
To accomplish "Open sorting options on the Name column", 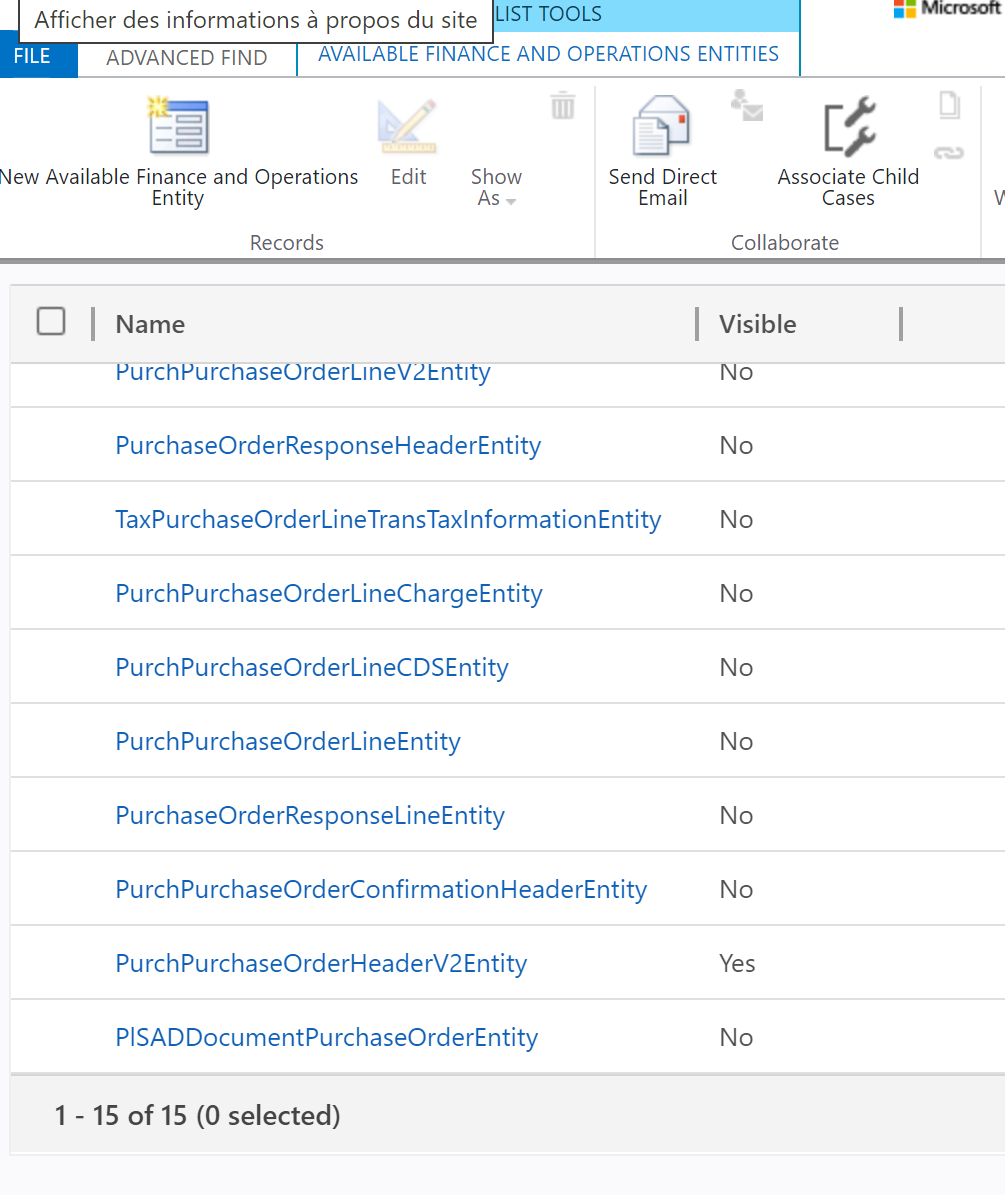I will (150, 323).
